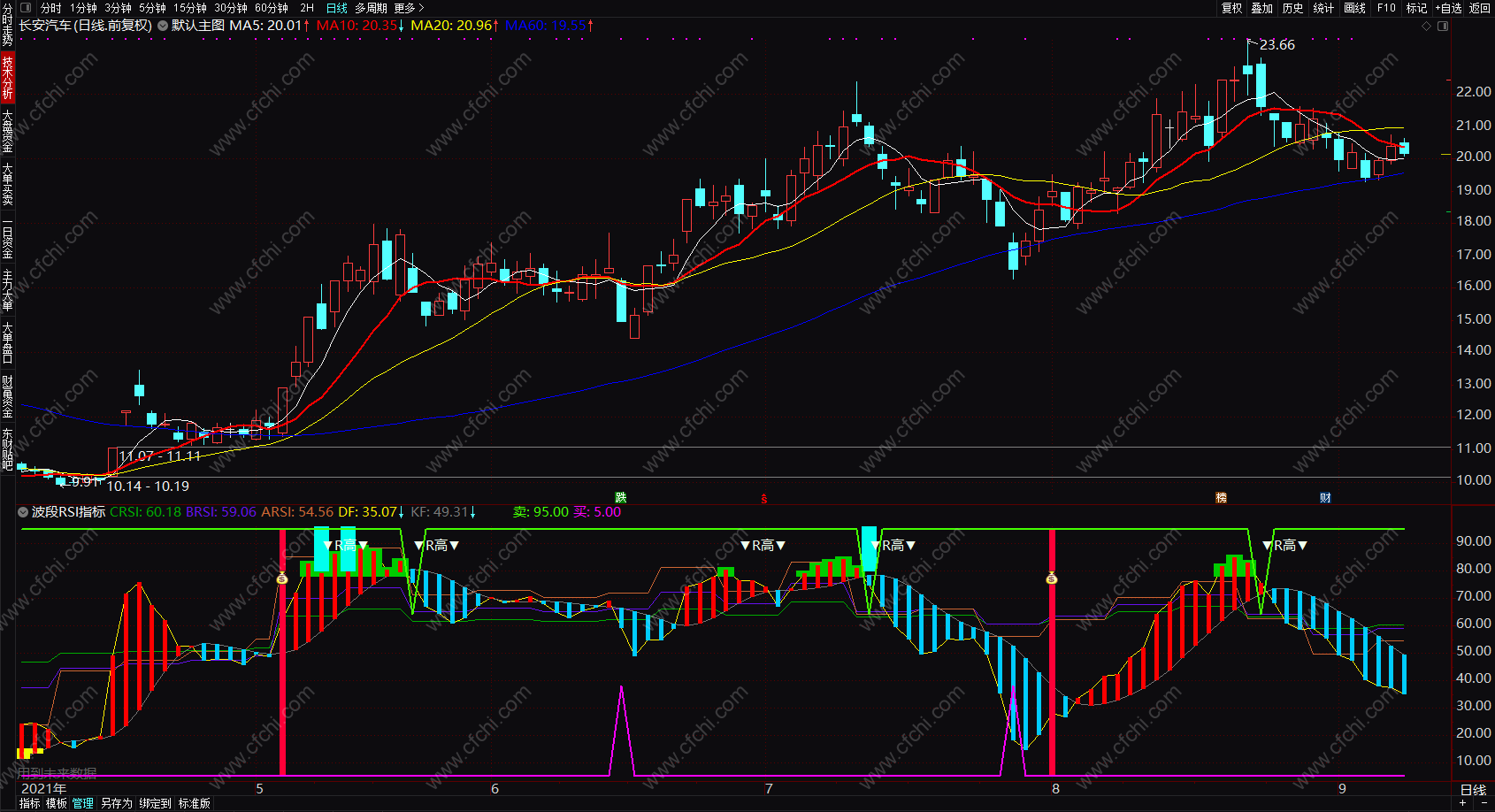Image resolution: width=1495 pixels, height=812 pixels.
Task: Zoom out with the − button
Action: 1483,803
